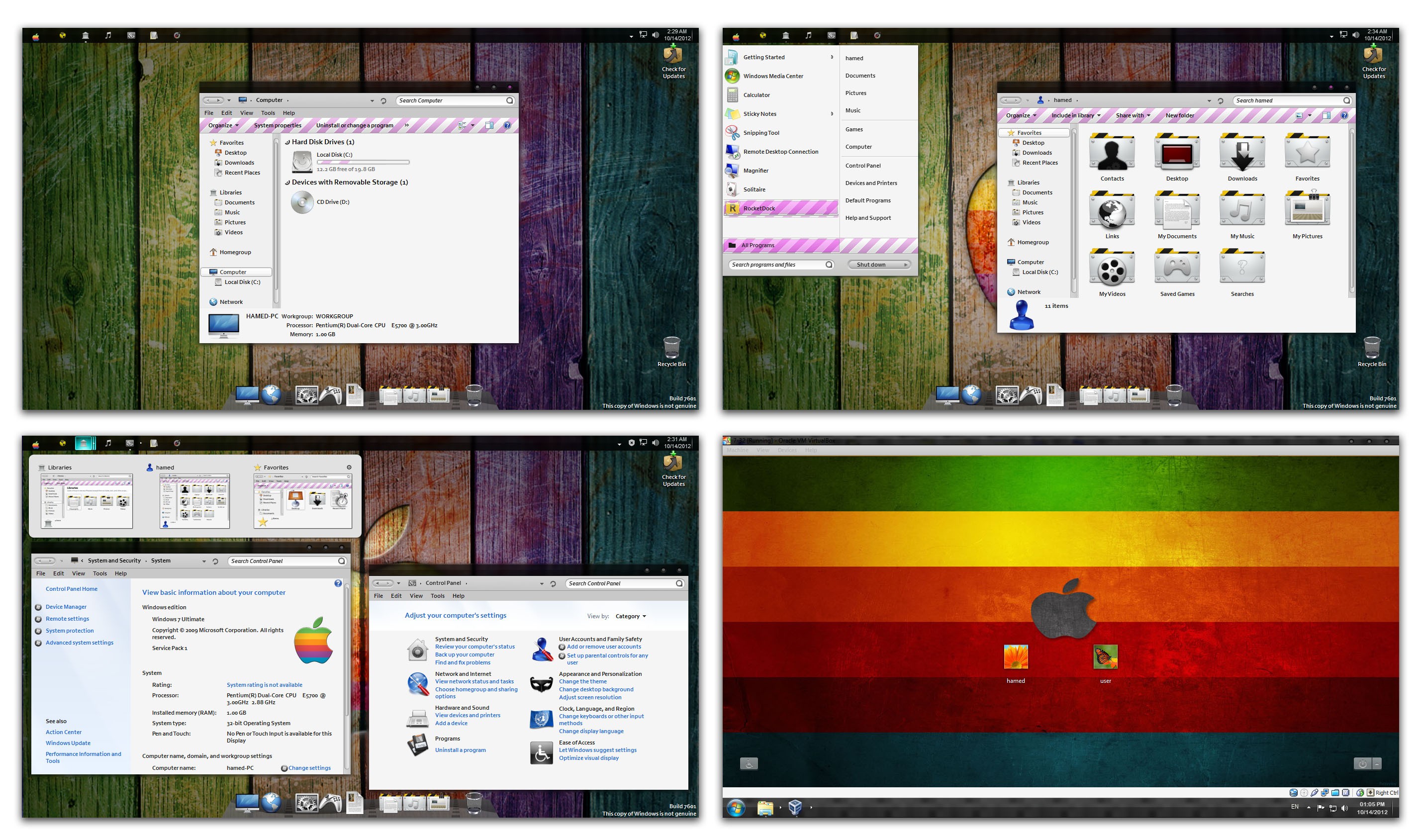
Task: Launch Solitaire from the Start menu
Action: (780, 189)
